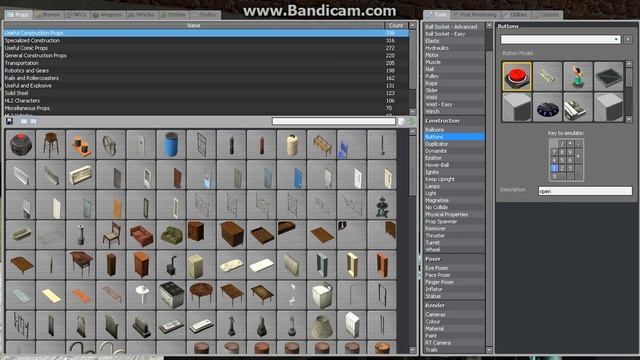Click the button Description text field

click(x=585, y=191)
